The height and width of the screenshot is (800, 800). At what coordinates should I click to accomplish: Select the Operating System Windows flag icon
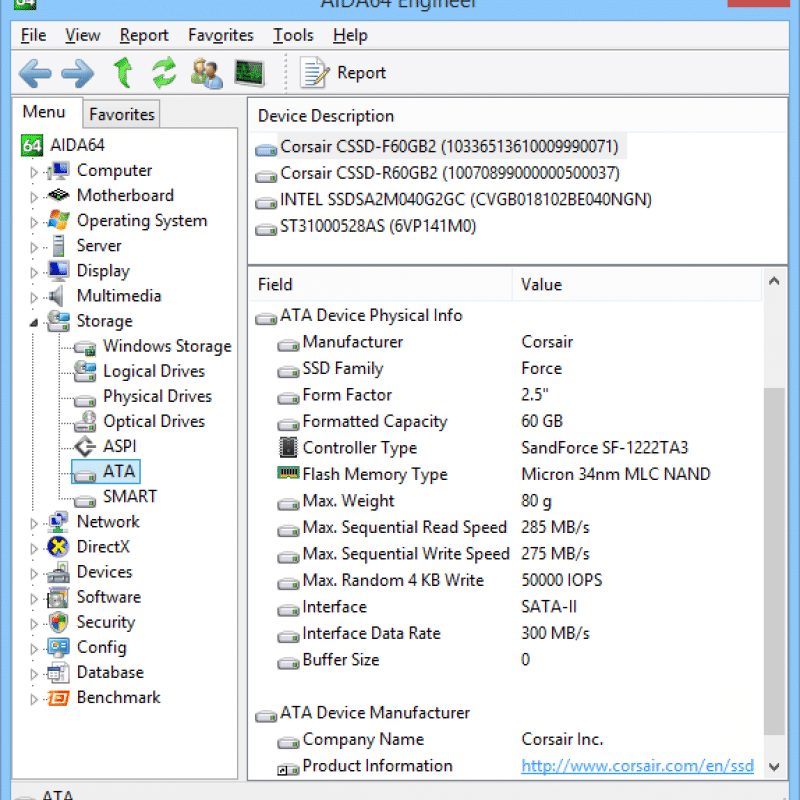[58, 220]
